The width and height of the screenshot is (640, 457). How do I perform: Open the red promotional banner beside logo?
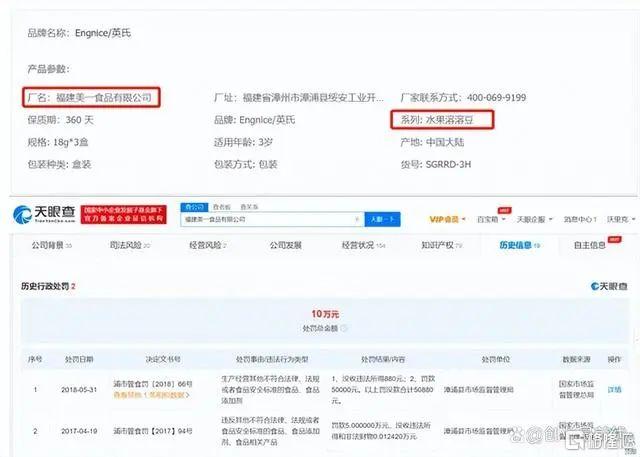123,215
